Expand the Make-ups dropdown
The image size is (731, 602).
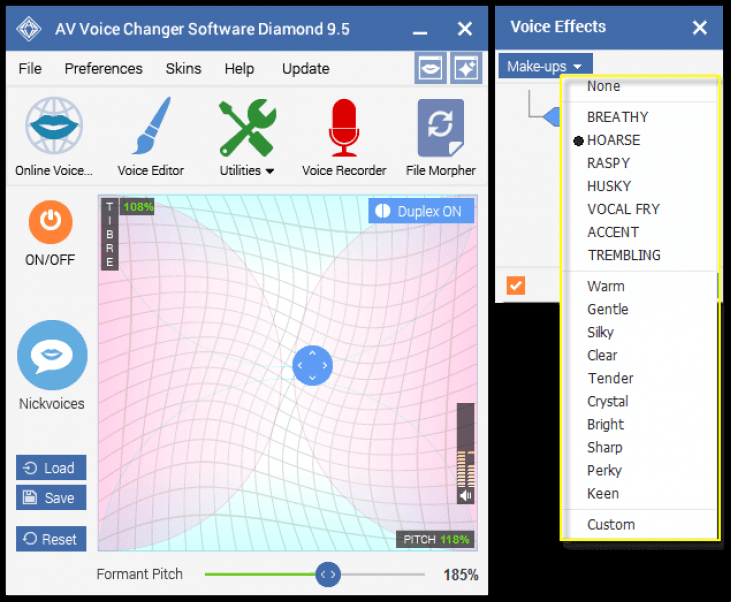pos(545,66)
